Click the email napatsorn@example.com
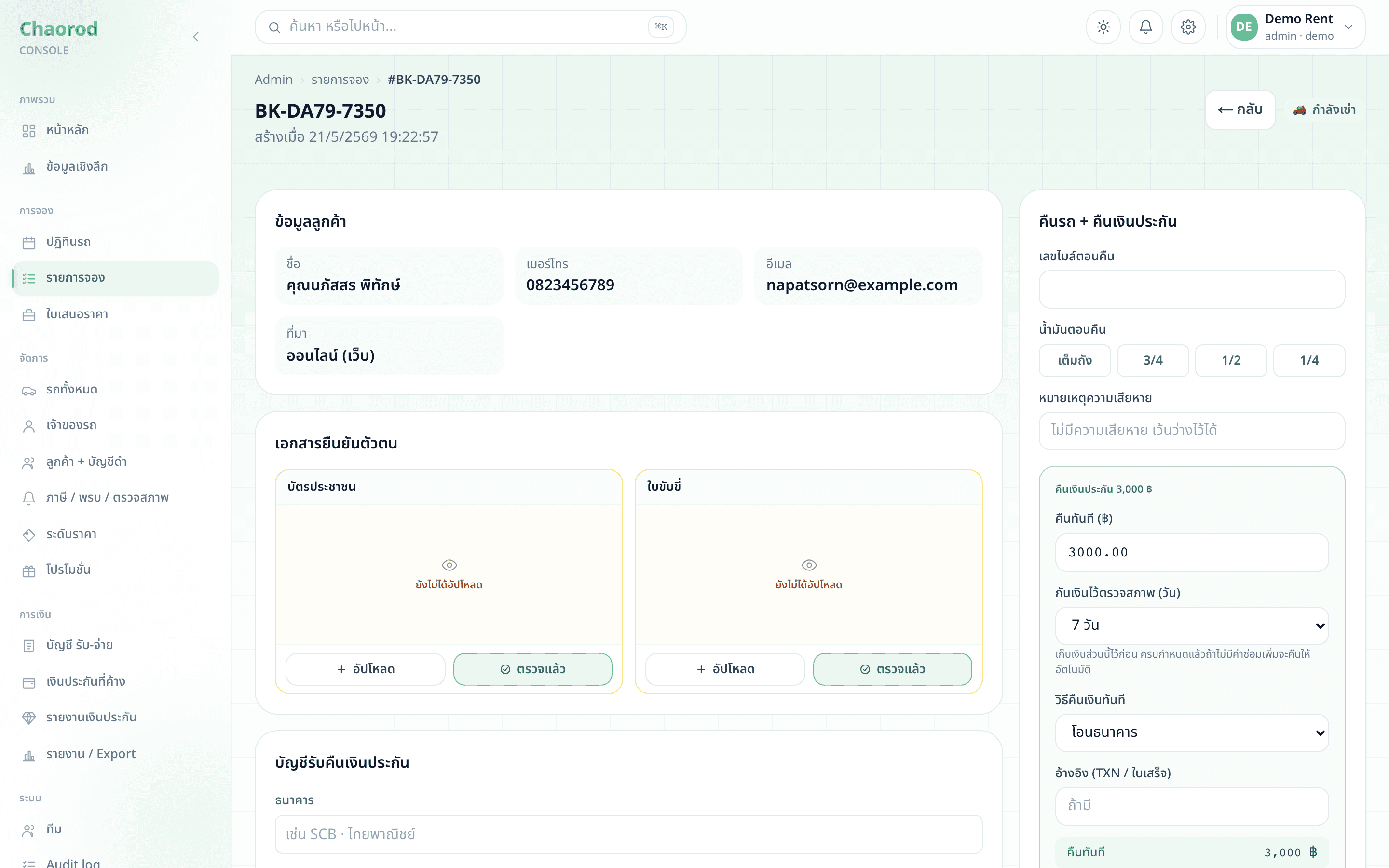Screen dimensions: 1389x868 862,285
